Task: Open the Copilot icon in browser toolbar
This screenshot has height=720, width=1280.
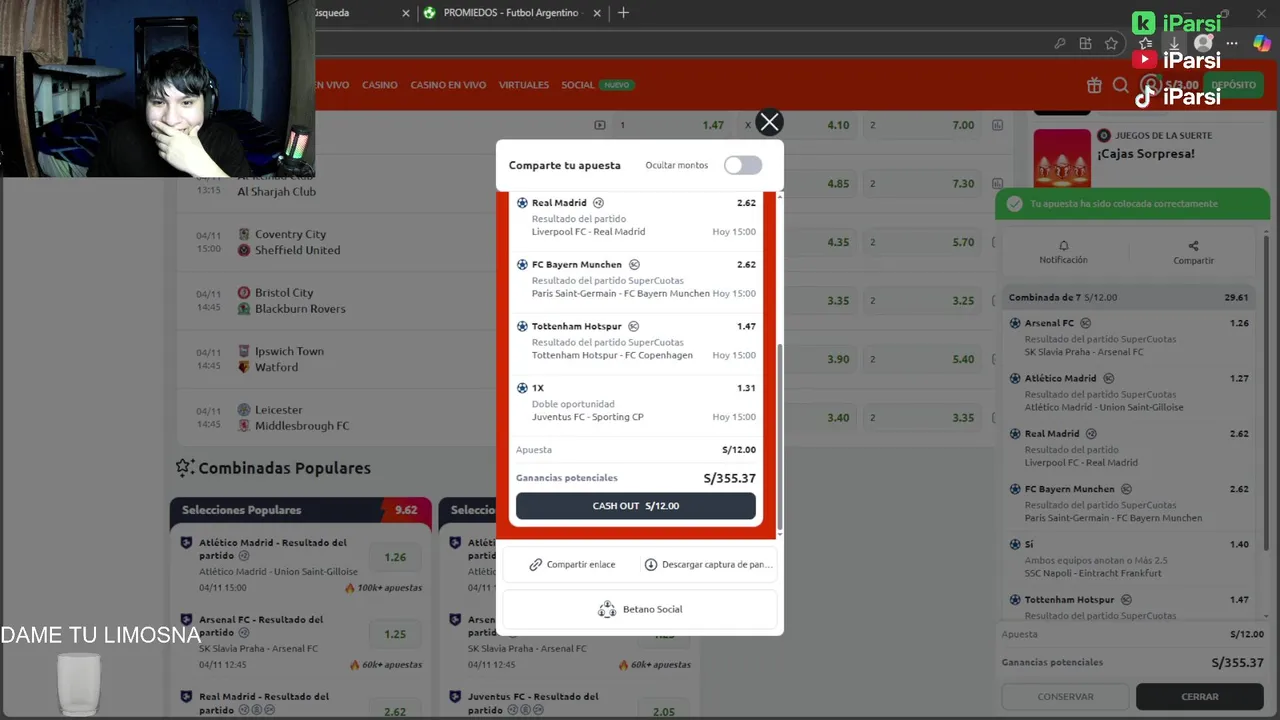Action: 1262,43
